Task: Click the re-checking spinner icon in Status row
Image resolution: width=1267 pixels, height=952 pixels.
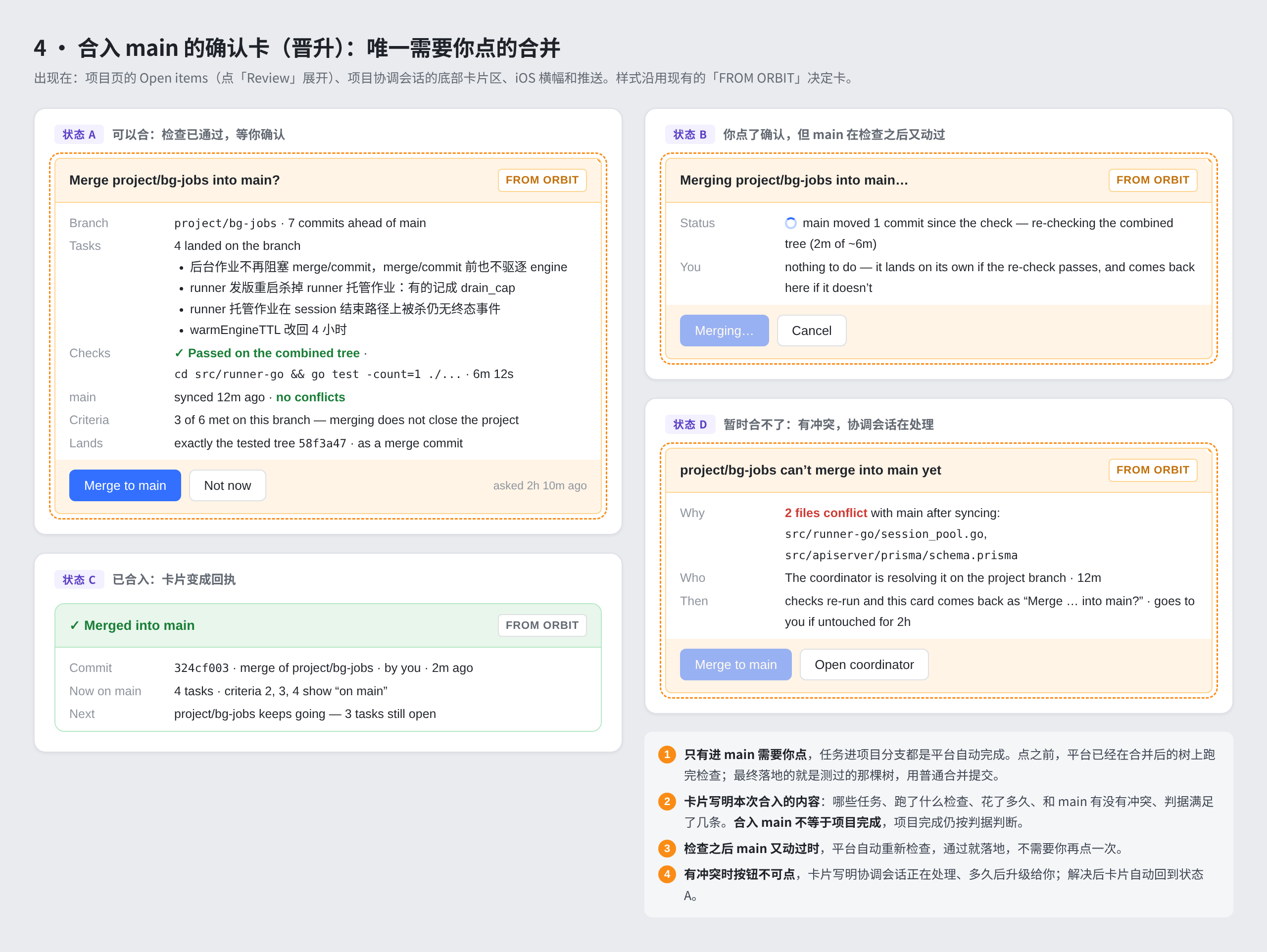Action: click(x=790, y=223)
